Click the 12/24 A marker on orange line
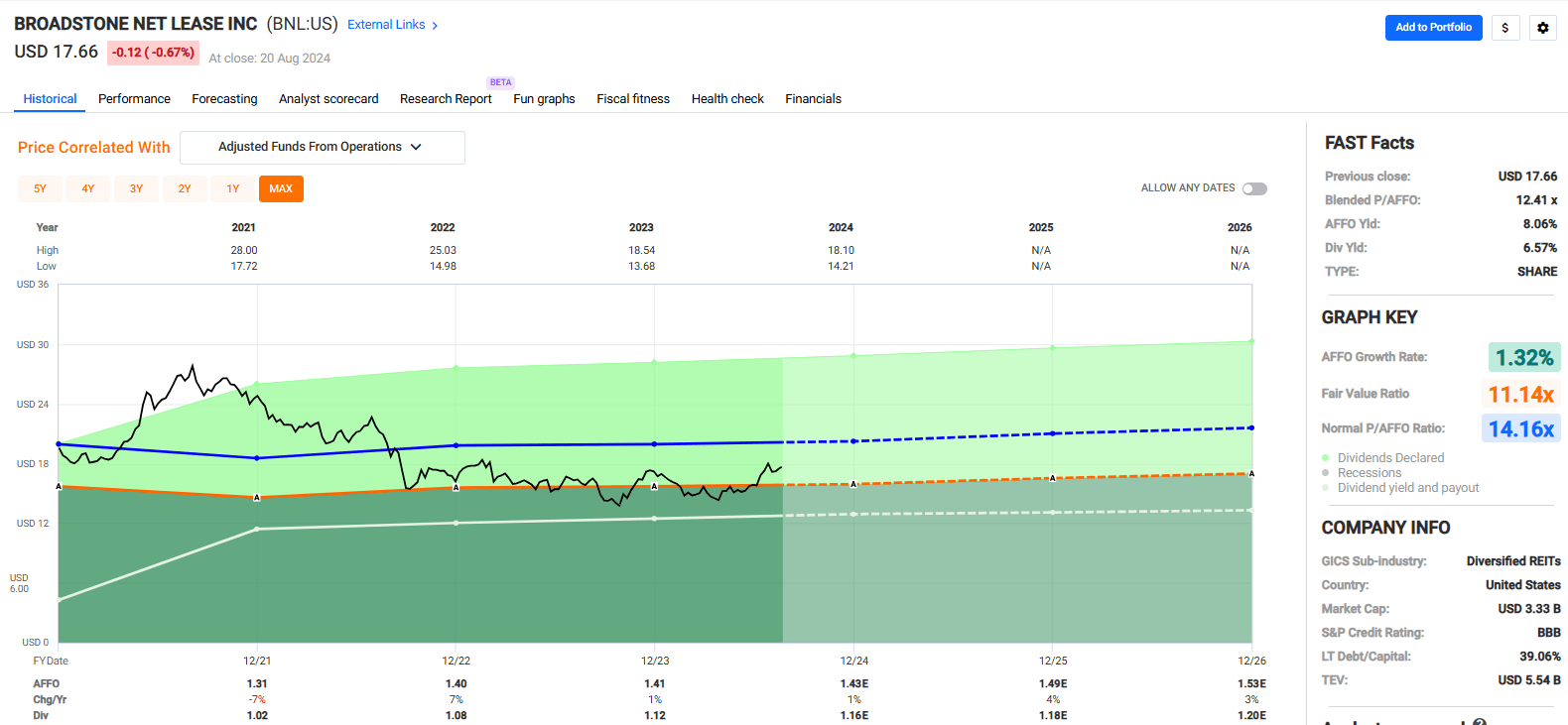Viewport: 1568px width, 725px height. coord(853,484)
